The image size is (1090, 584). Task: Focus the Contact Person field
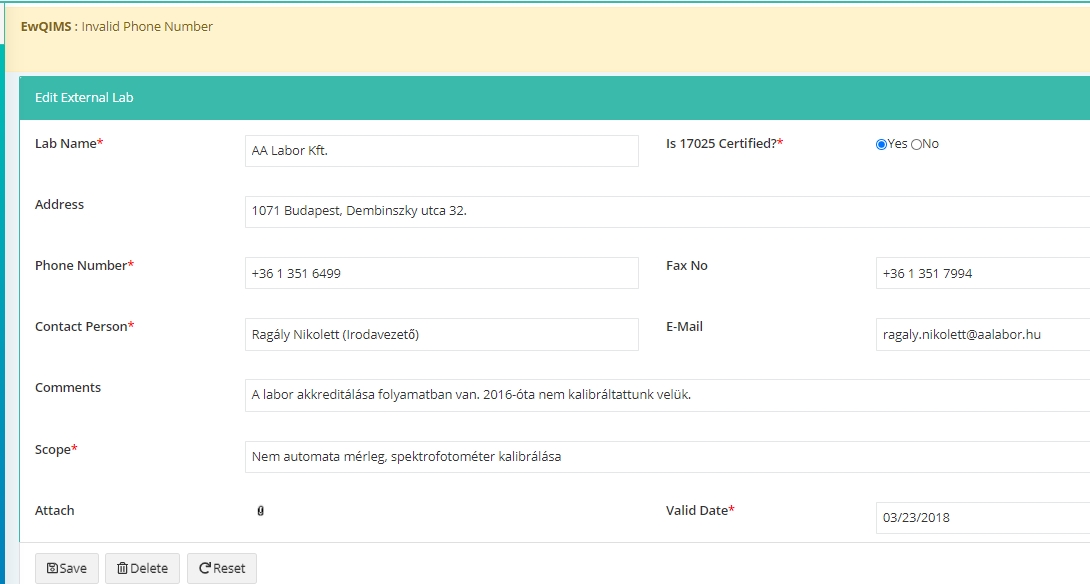441,334
